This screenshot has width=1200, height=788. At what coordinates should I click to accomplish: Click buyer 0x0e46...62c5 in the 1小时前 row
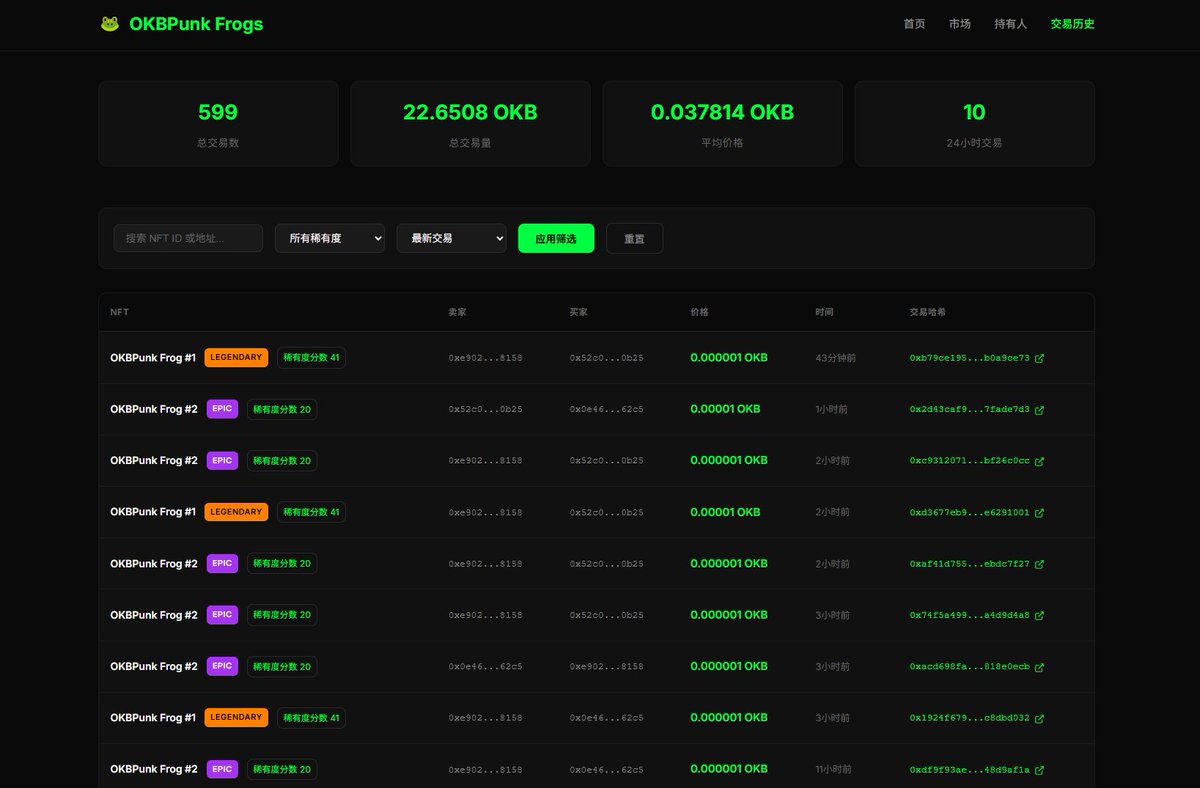click(x=606, y=409)
